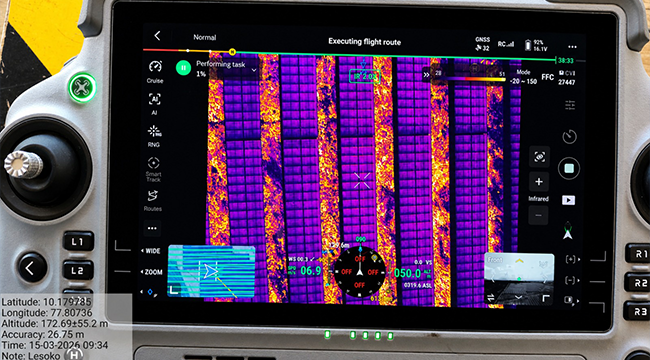Image resolution: width=650 pixels, height=360 pixels.
Task: Open the map thumbnail view
Action: pos(211,272)
